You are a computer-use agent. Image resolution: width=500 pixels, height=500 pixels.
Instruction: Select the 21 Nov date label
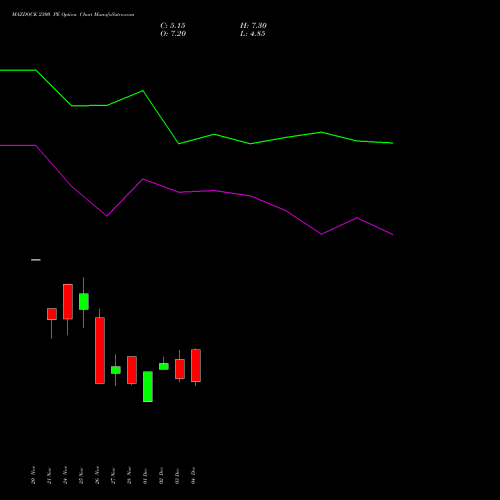tap(49, 476)
